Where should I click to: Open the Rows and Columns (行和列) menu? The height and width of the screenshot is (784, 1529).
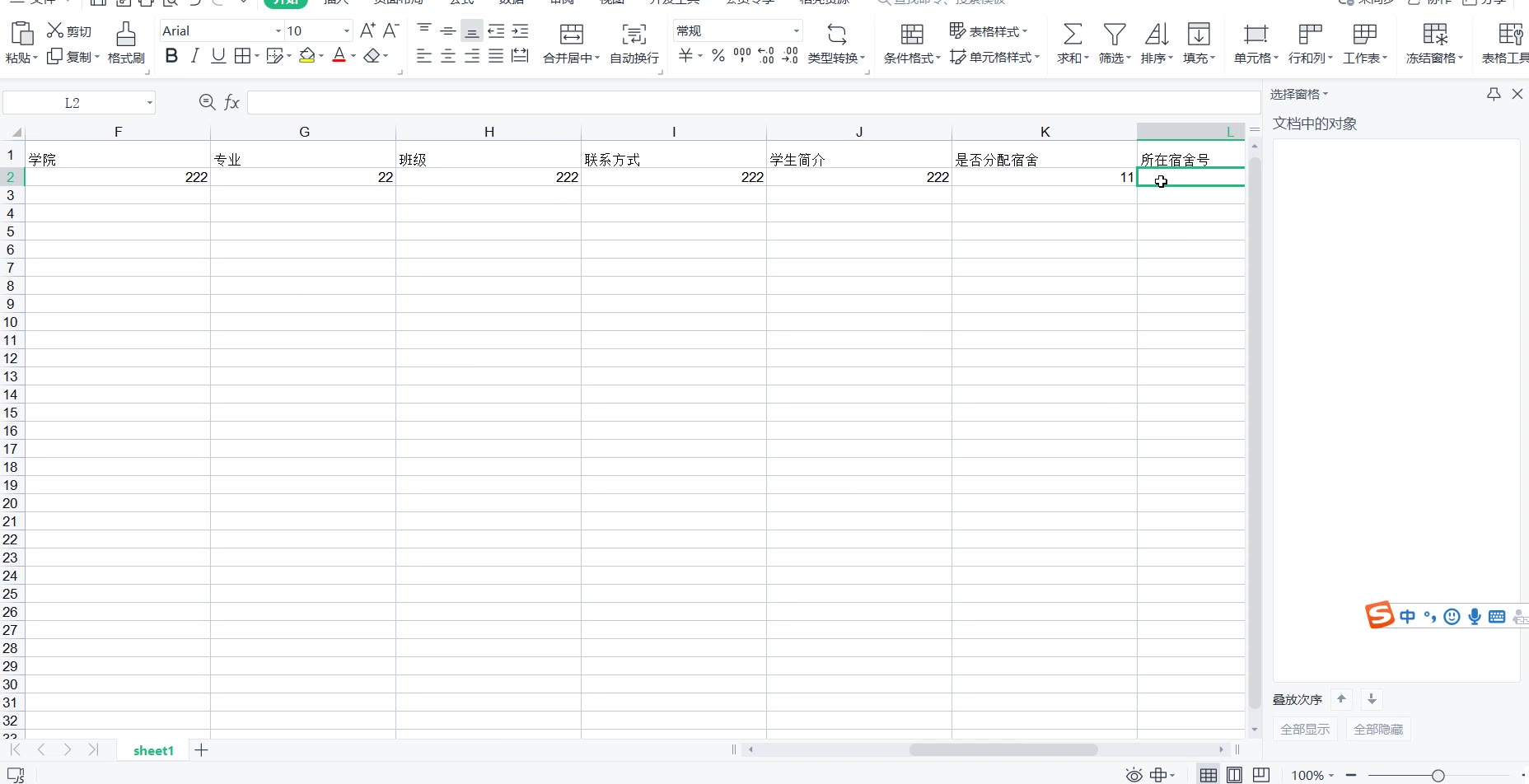(x=1310, y=43)
